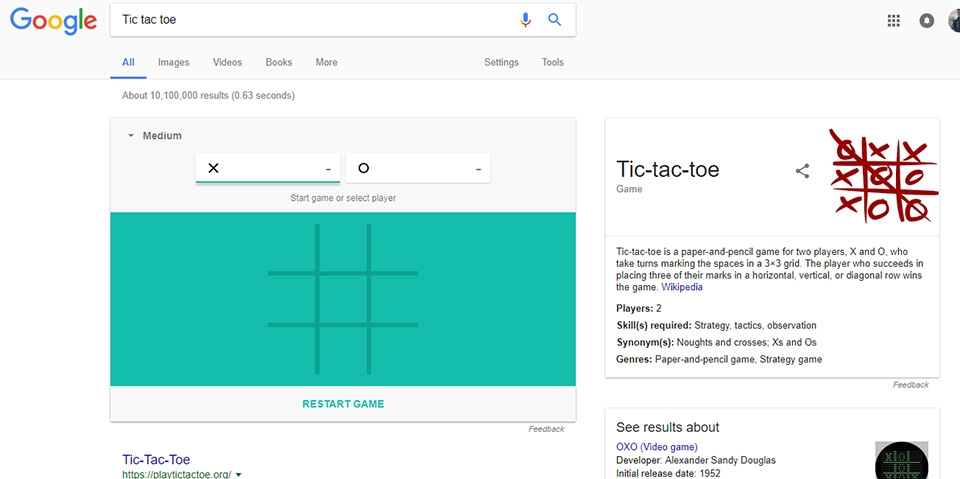The image size is (960, 479).
Task: Open the red tic-tac-toe panel image
Action: [x=884, y=175]
